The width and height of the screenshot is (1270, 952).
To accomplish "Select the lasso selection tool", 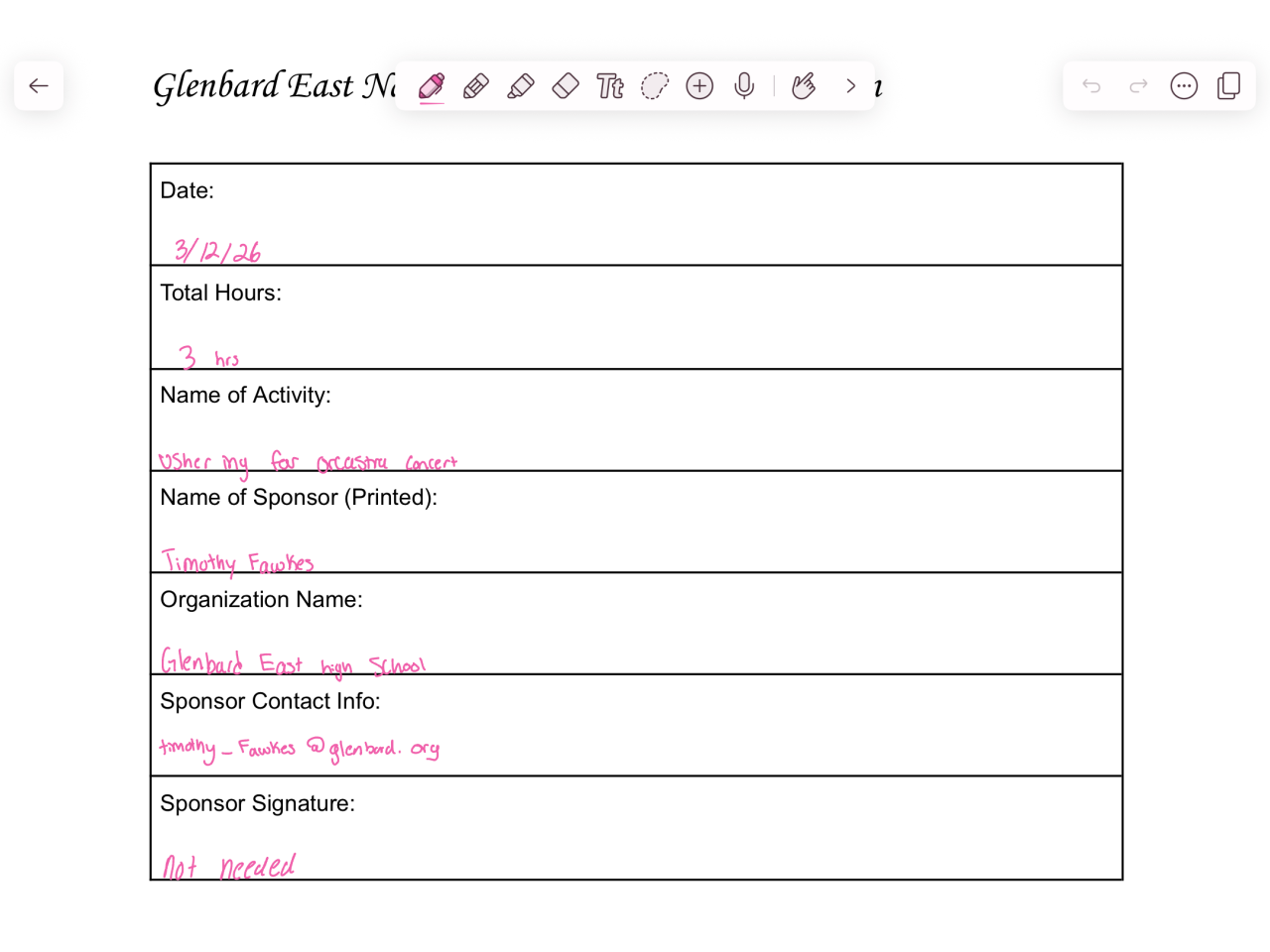I will pyautogui.click(x=655, y=86).
